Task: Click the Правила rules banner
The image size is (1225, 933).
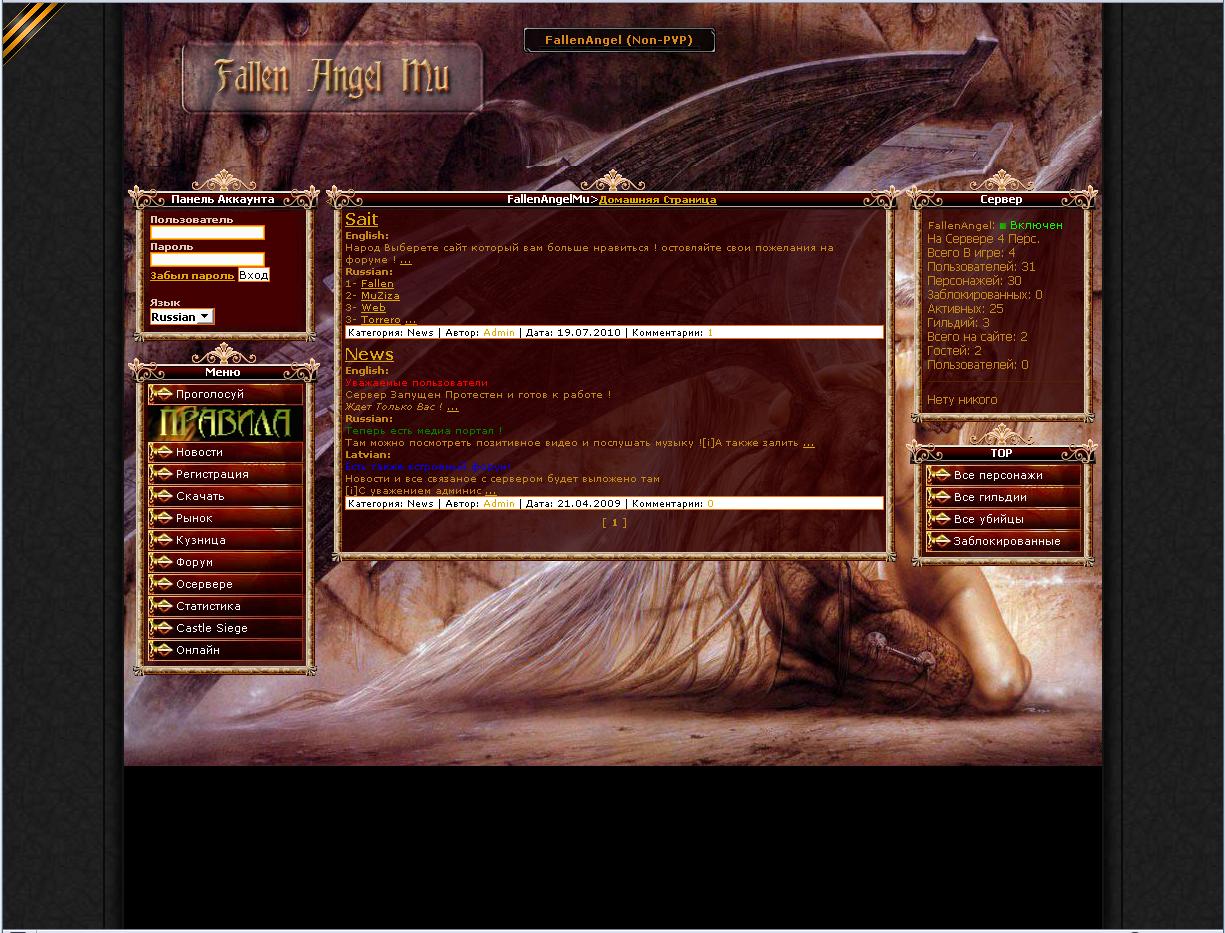Action: [225, 423]
